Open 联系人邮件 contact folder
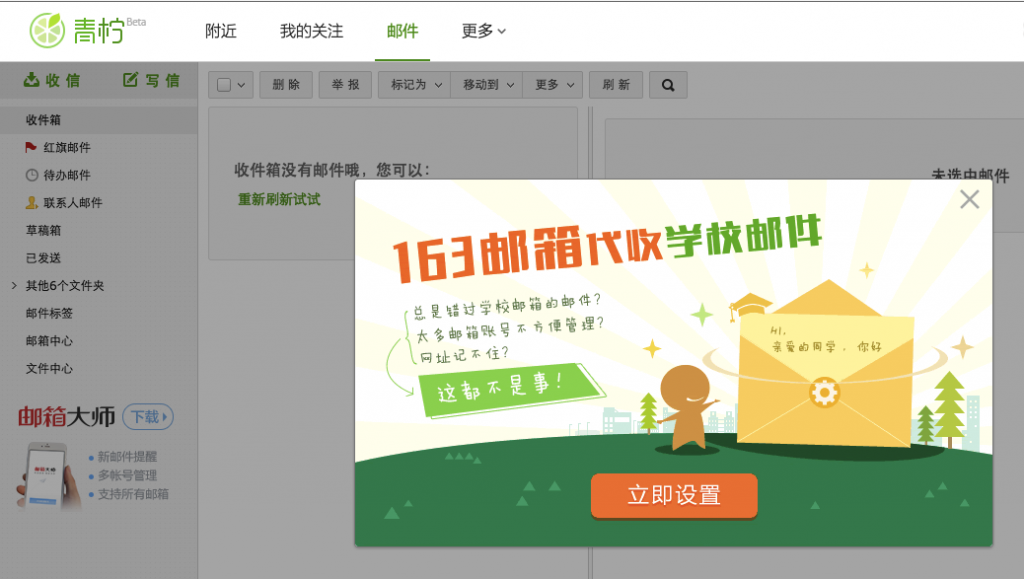The width and height of the screenshot is (1024, 579). coord(72,203)
